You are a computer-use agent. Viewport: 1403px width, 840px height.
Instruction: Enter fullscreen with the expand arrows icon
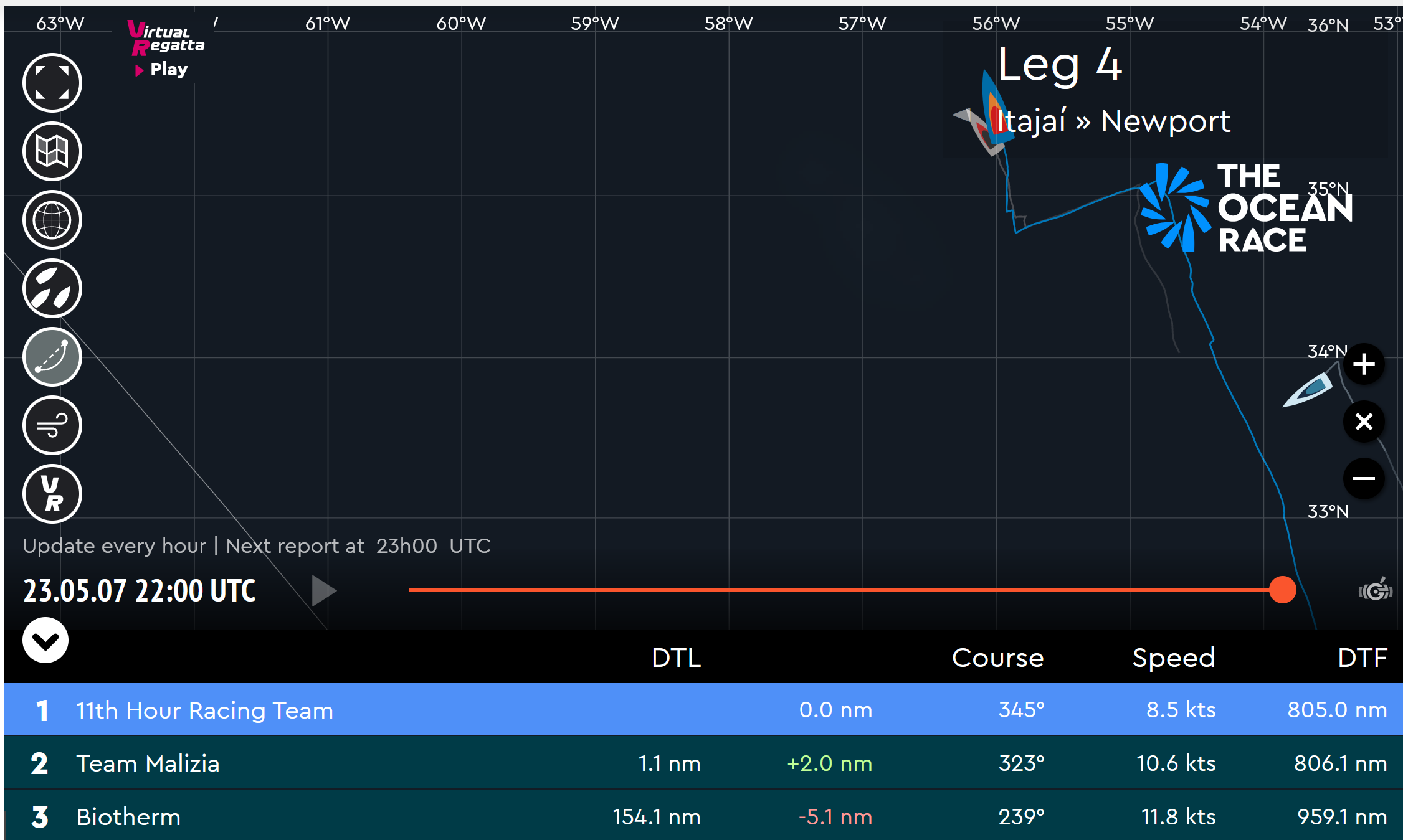coord(52,83)
